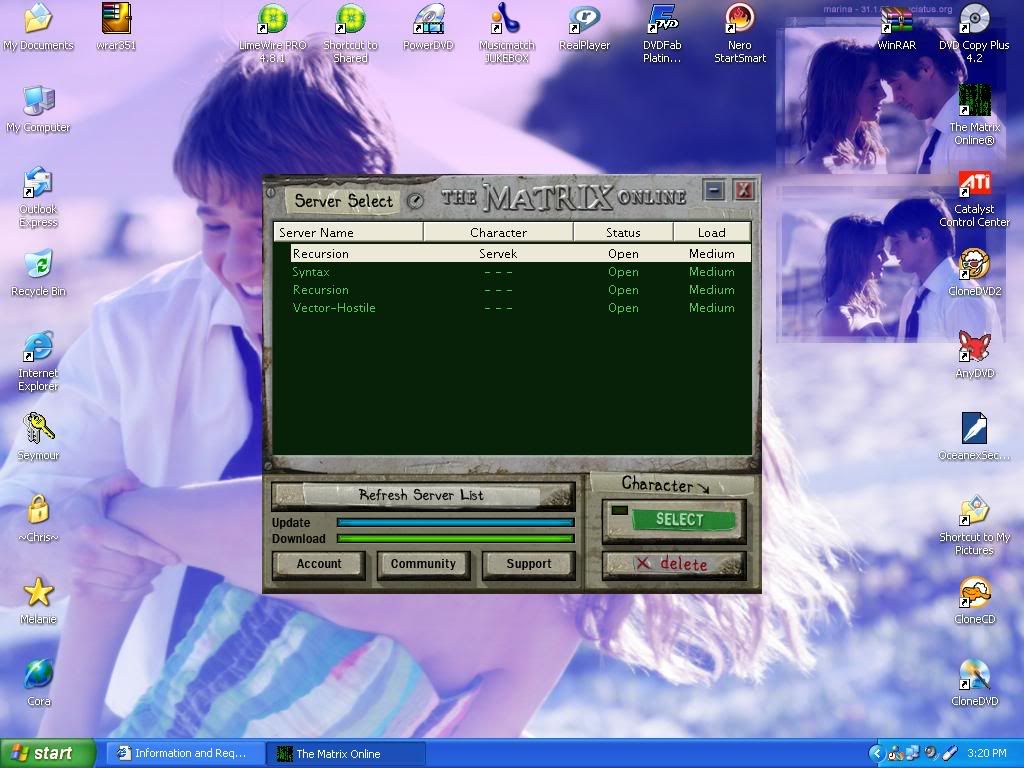Open Musicmatch Jukebox shortcut
This screenshot has height=768, width=1024.
click(506, 33)
